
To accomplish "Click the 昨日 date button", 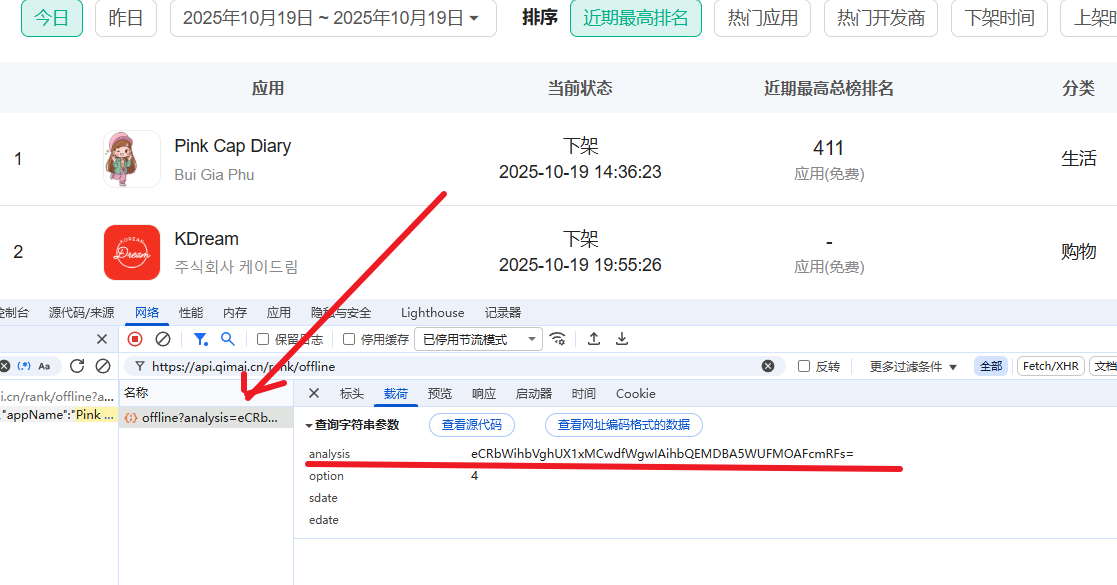I will point(126,18).
